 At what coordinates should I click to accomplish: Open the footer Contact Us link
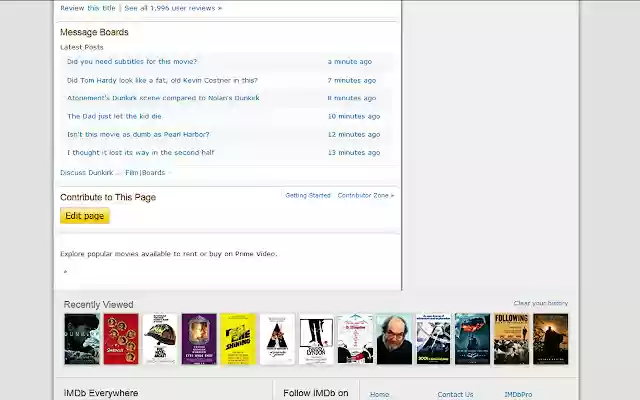point(455,394)
